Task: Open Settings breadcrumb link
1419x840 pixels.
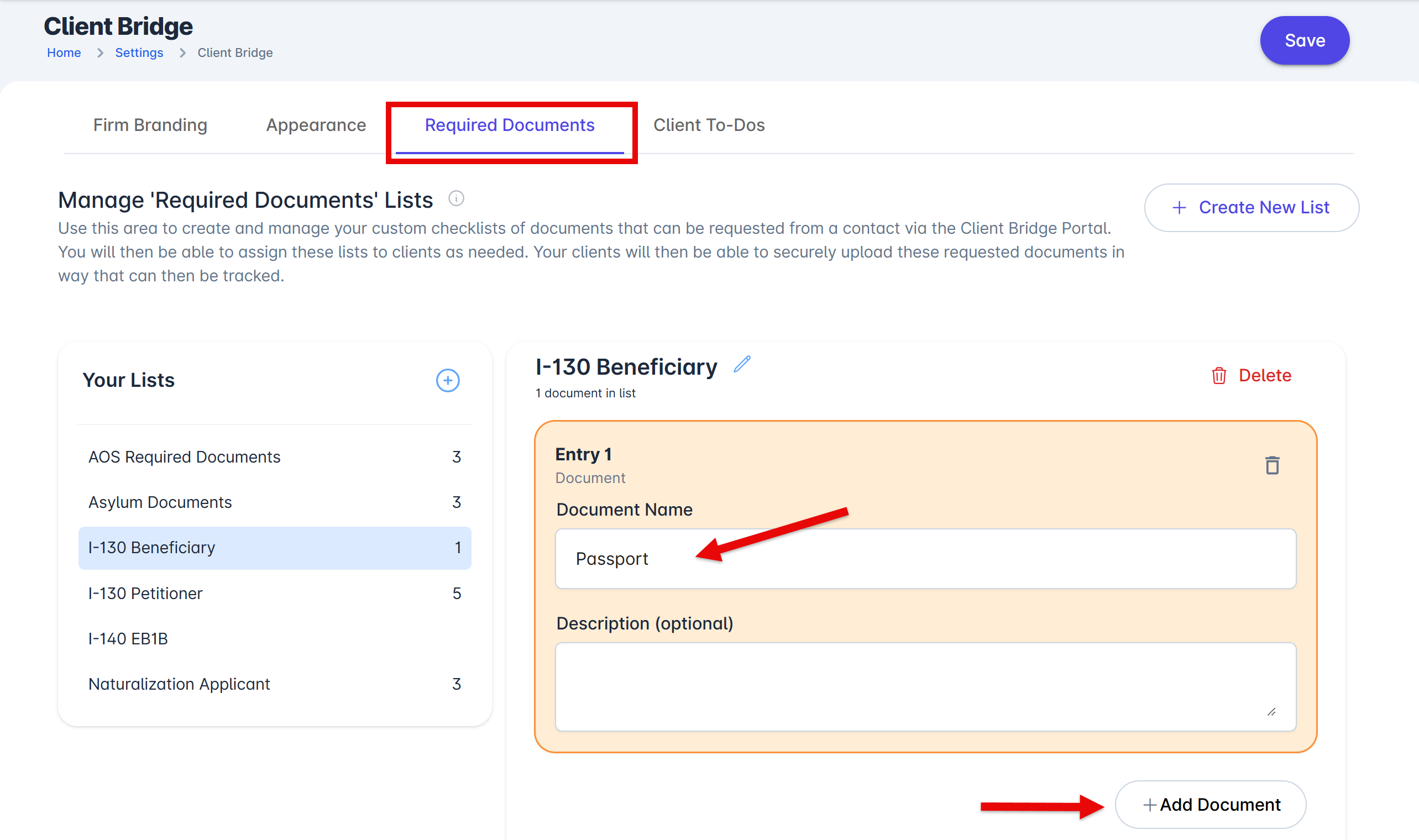Action: [139, 53]
